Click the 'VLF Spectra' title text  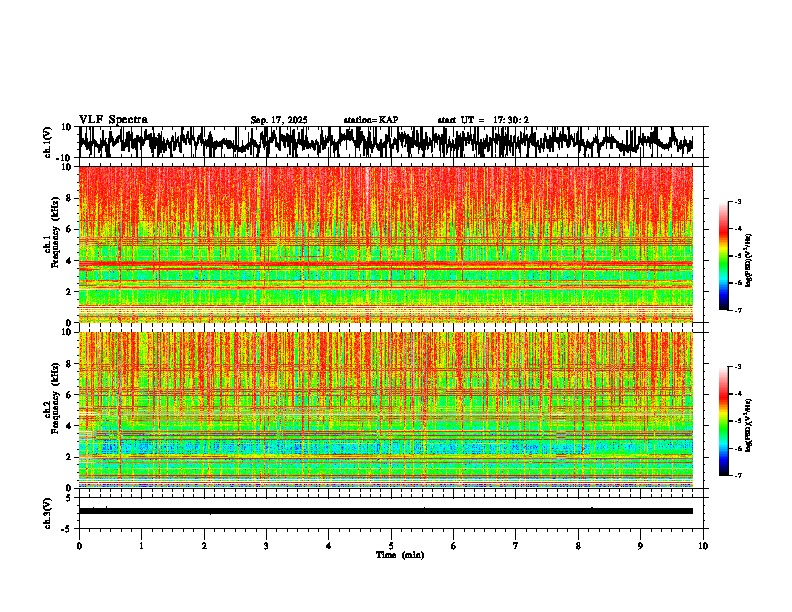(x=113, y=119)
